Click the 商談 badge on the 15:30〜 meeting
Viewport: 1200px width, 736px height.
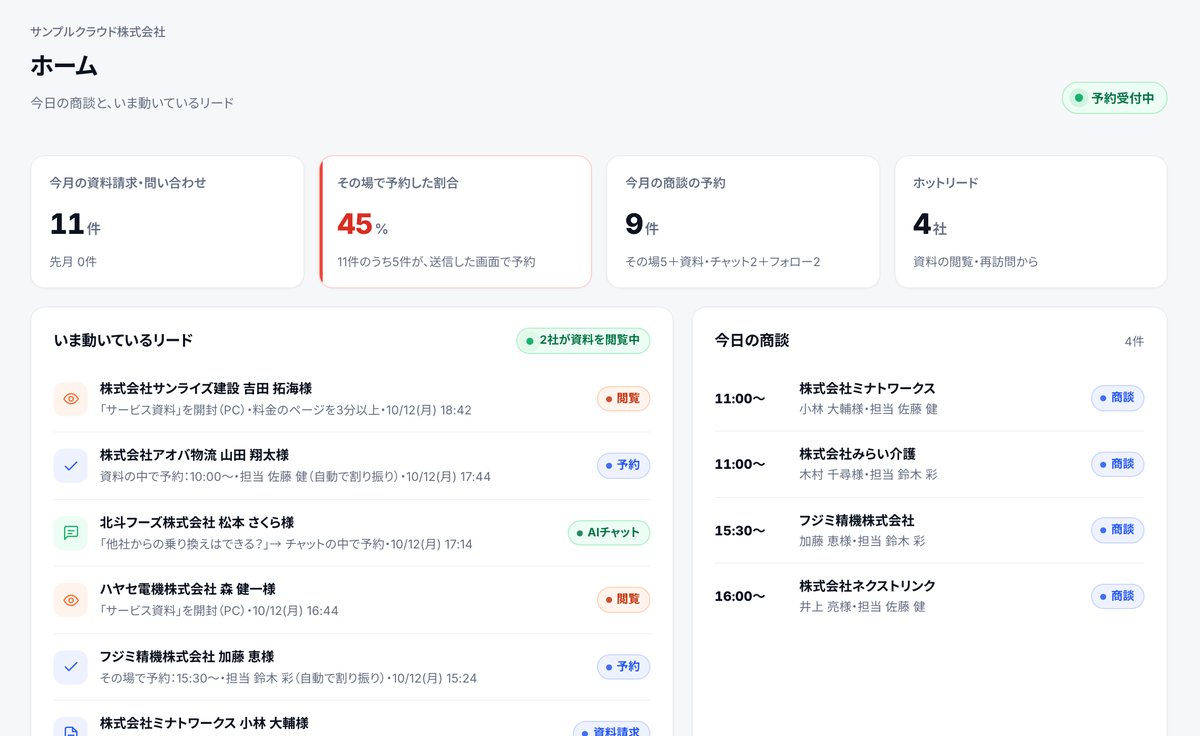1117,530
